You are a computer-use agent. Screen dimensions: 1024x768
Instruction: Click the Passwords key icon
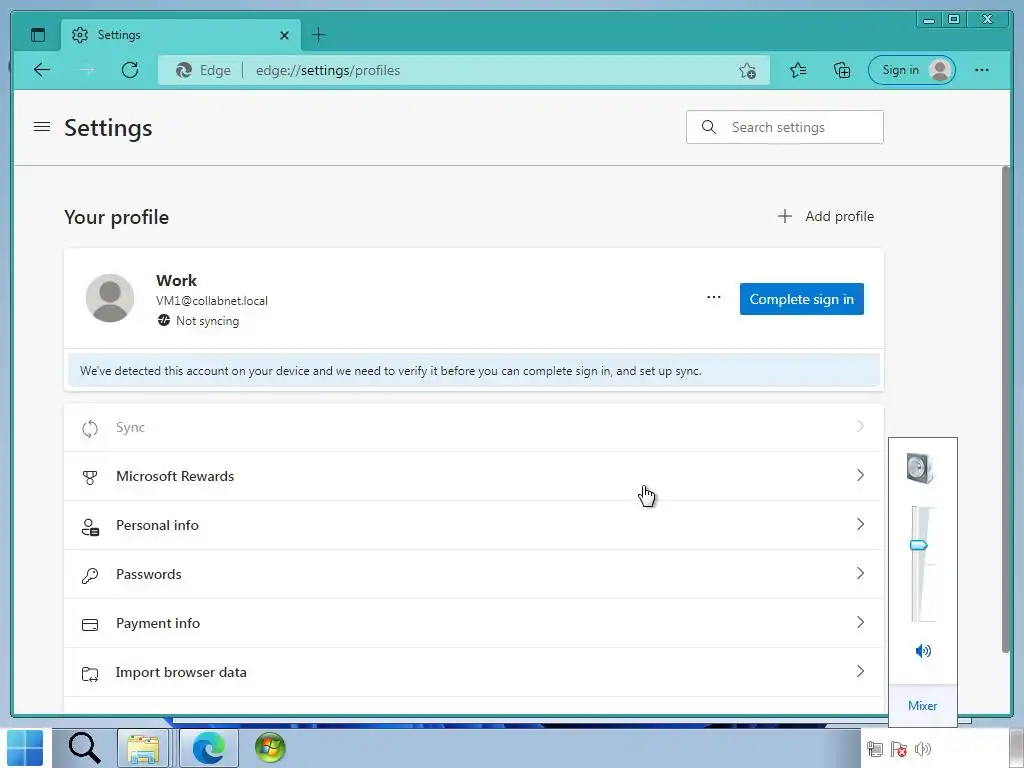click(x=90, y=575)
